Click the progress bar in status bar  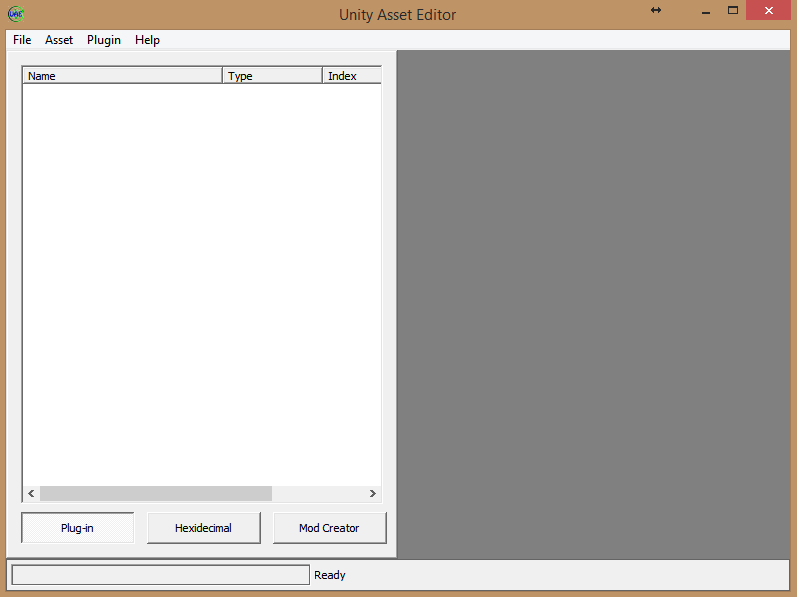pyautogui.click(x=160, y=575)
